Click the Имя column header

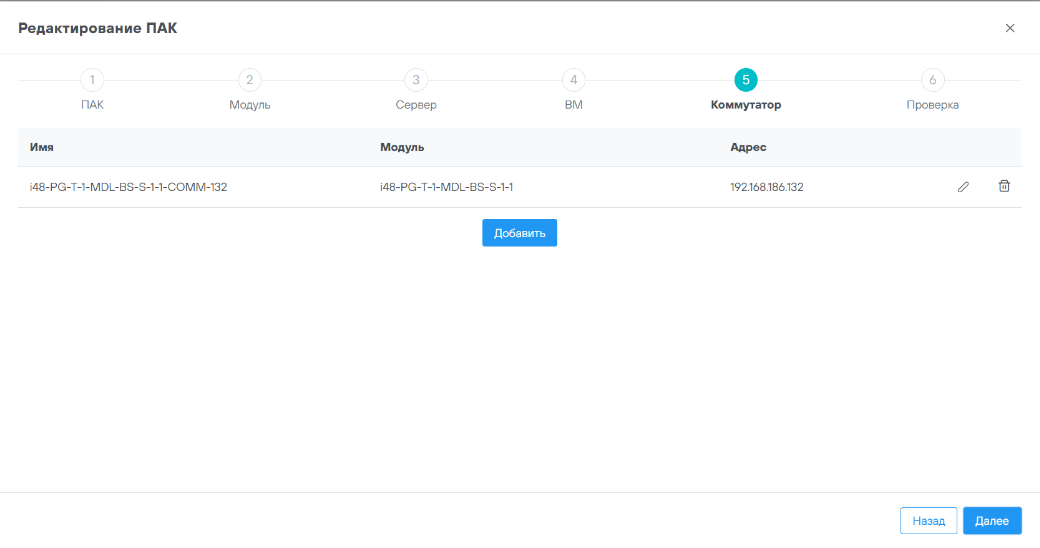tap(42, 147)
